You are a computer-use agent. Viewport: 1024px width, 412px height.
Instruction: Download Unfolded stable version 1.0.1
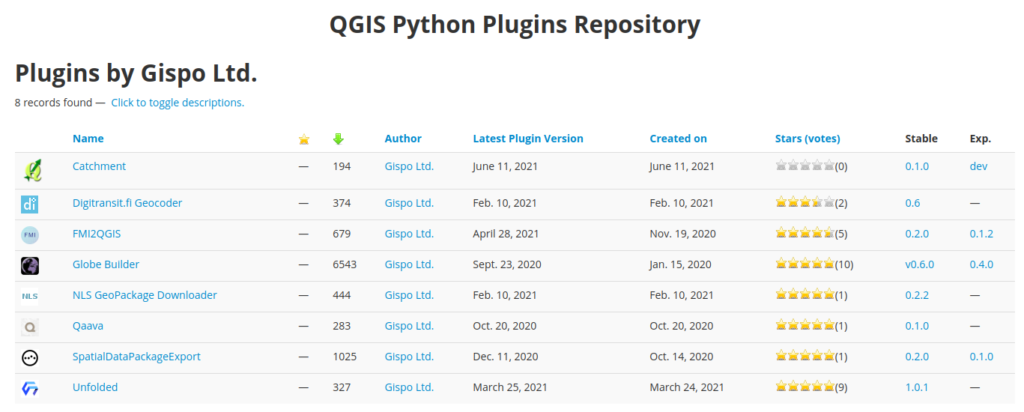coord(917,387)
